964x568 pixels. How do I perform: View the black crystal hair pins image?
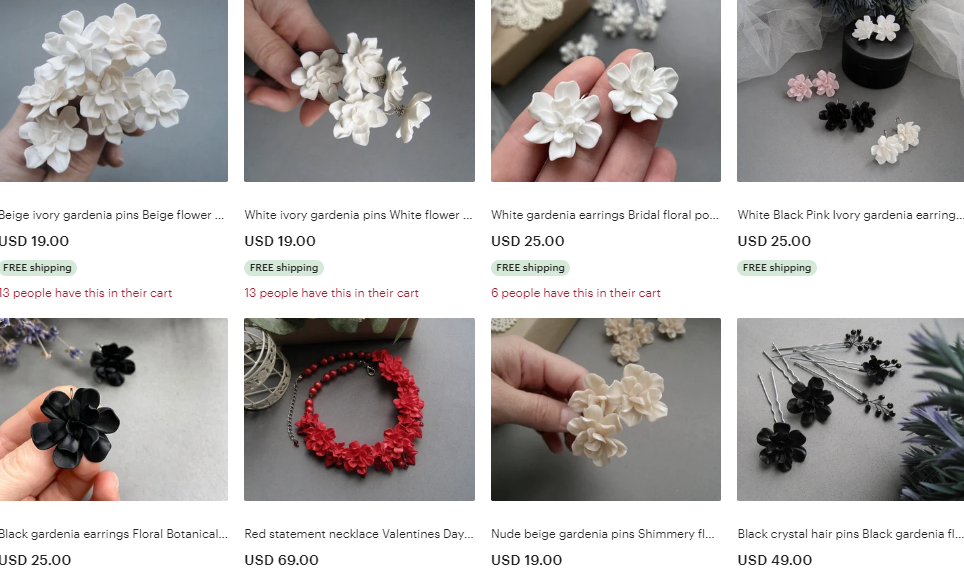[850, 409]
